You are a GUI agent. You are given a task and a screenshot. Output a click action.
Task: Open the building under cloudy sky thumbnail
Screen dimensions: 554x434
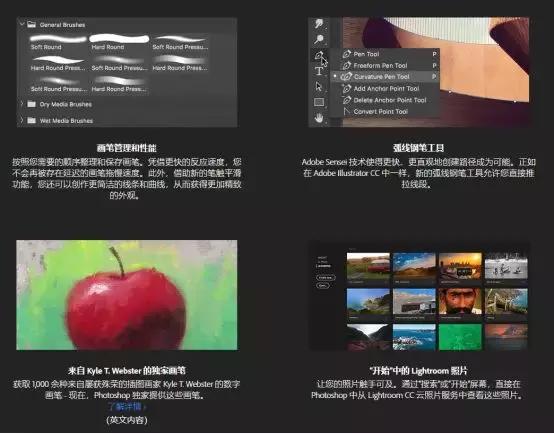[414, 301]
